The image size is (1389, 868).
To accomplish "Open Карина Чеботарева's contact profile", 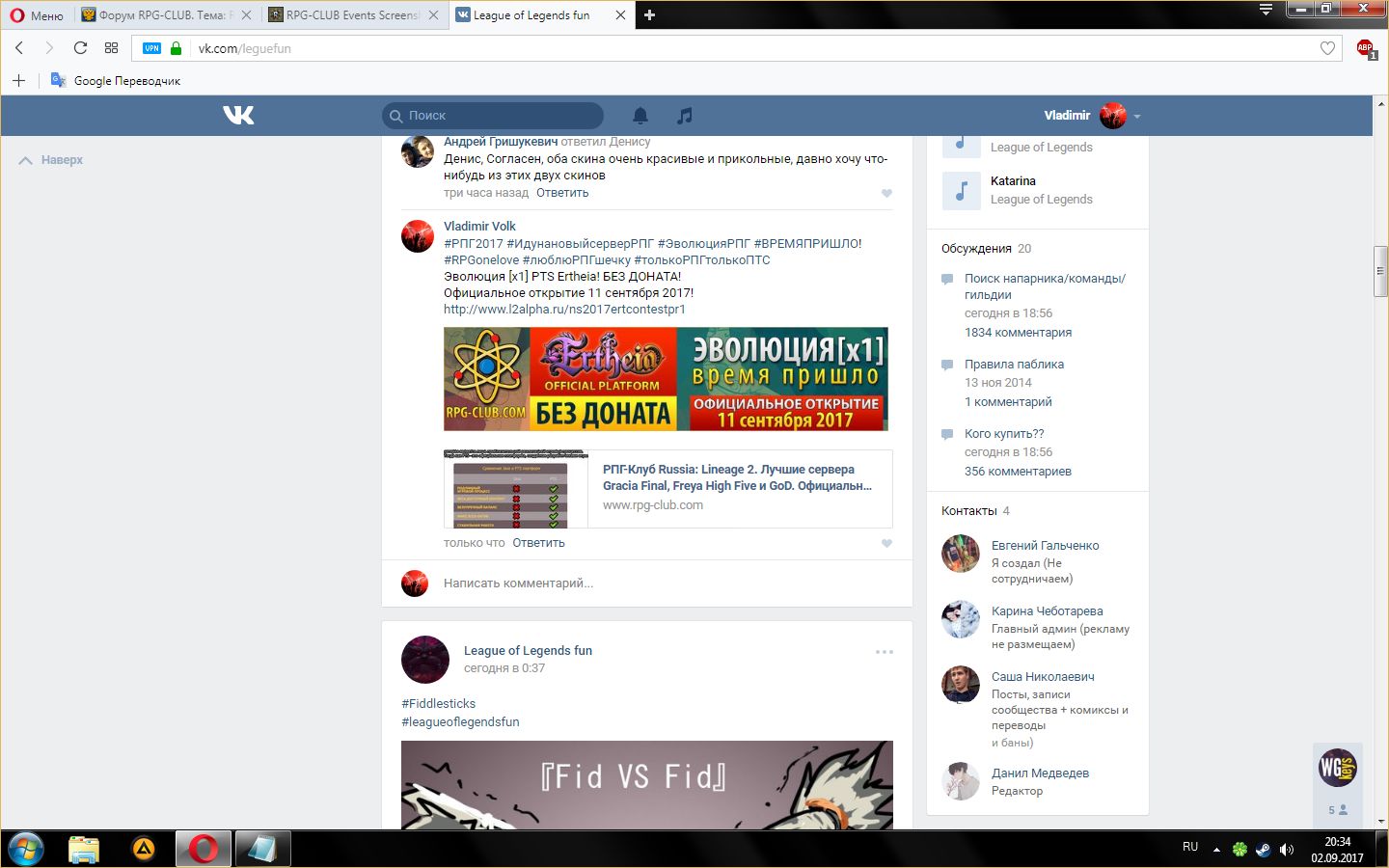I will 1047,611.
